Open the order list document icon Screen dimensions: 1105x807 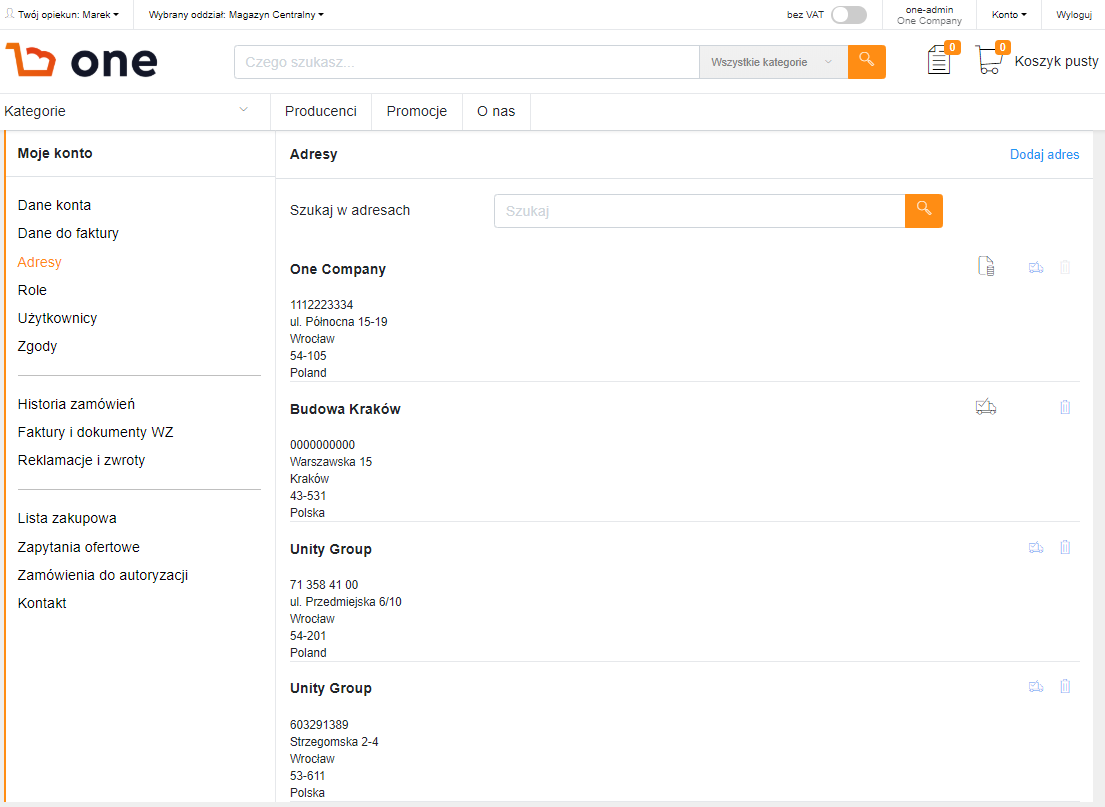939,60
